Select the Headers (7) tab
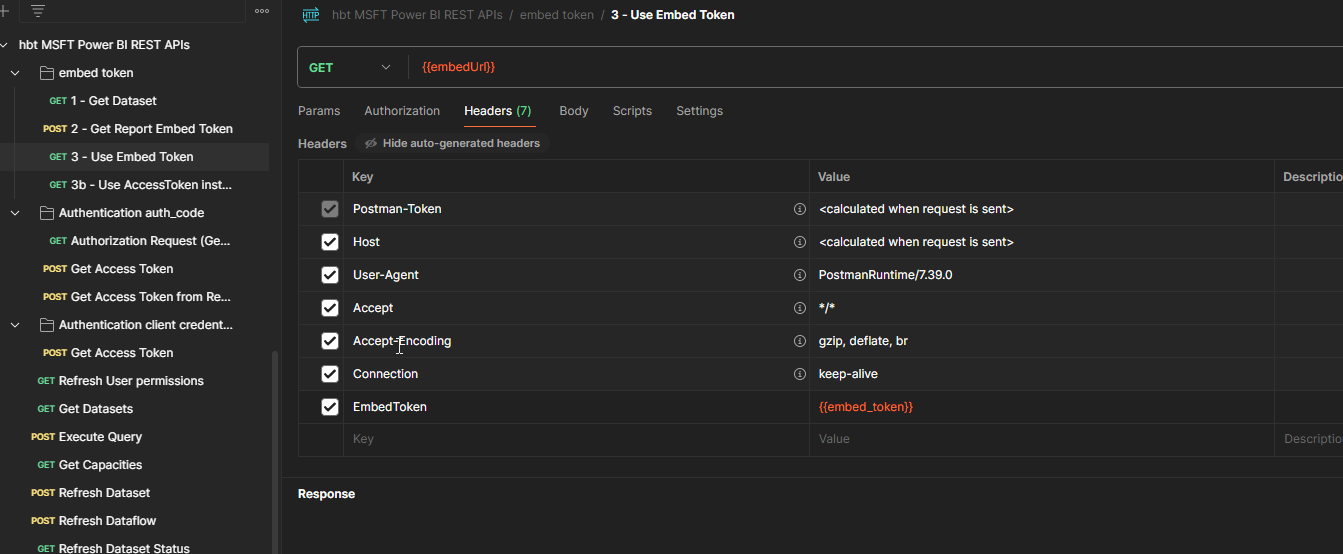The width and height of the screenshot is (1343, 554). (x=498, y=111)
